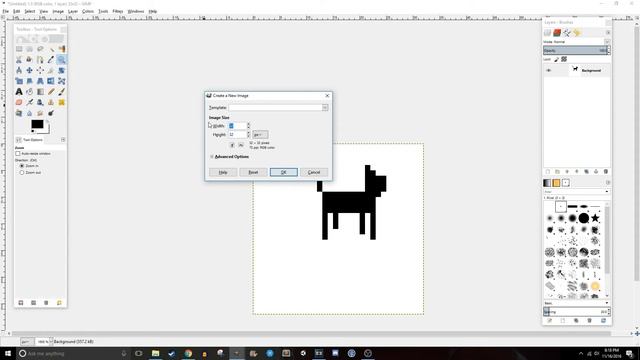The width and height of the screenshot is (640, 360).
Task: Select the Text tool
Action: click(x=19, y=91)
